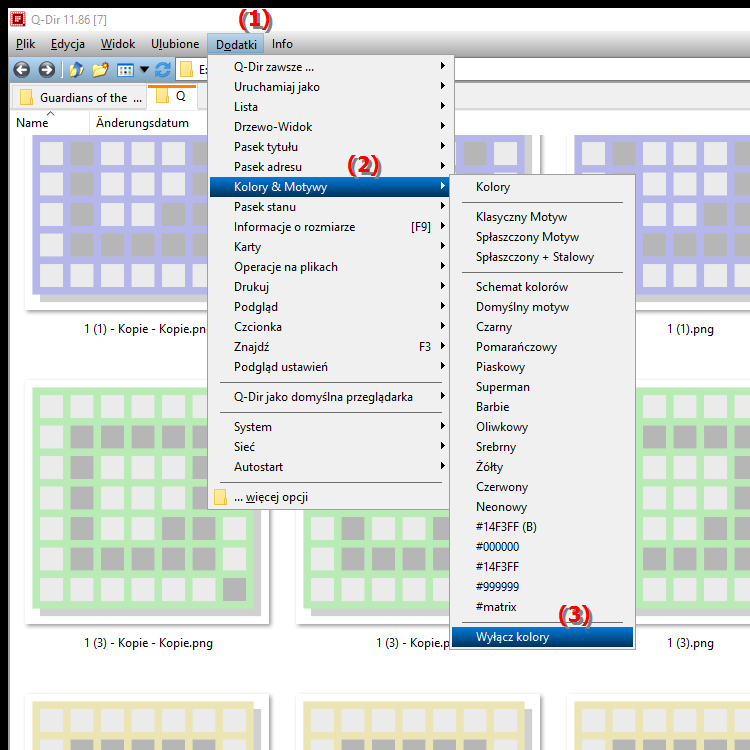This screenshot has height=750, width=750.
Task: Click '... więcej opcji' entry
Action: [x=329, y=497]
